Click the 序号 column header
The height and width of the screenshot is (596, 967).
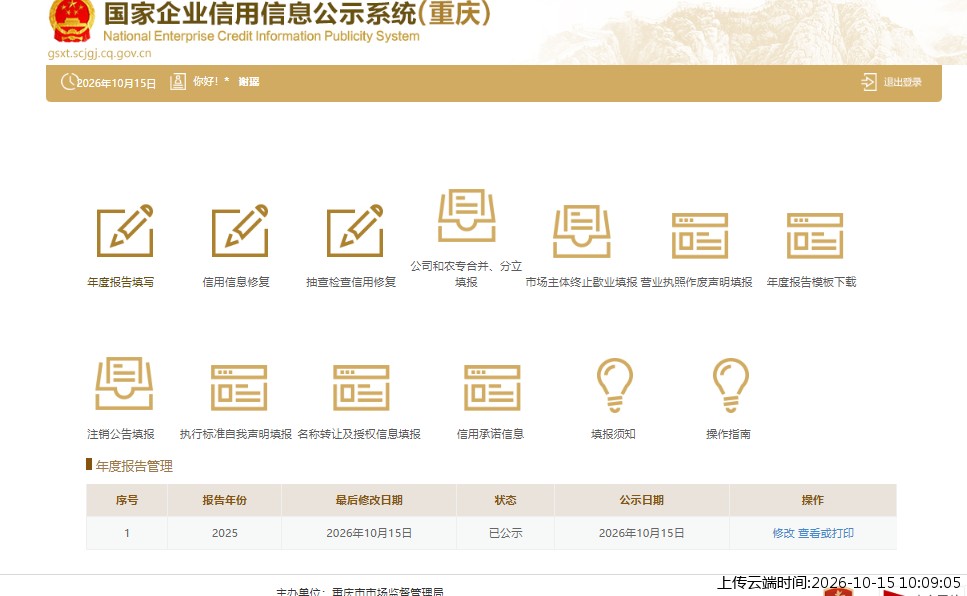[127, 500]
